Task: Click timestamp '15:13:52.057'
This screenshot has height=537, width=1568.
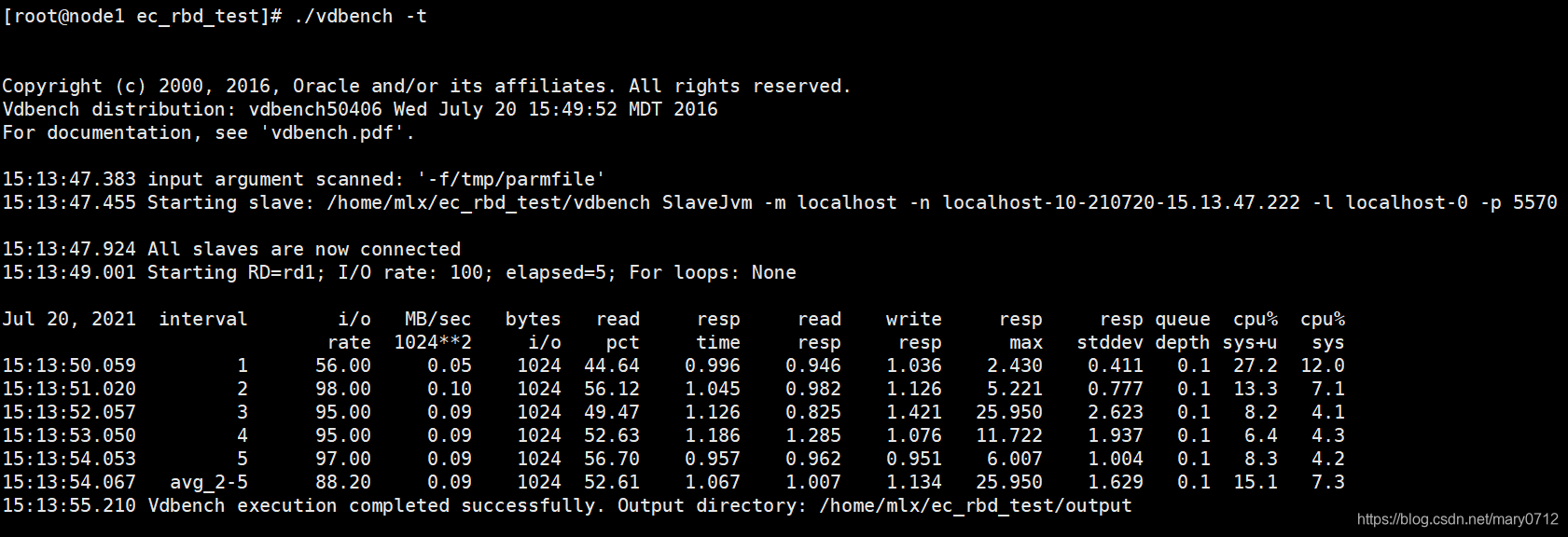Action: pos(69,412)
